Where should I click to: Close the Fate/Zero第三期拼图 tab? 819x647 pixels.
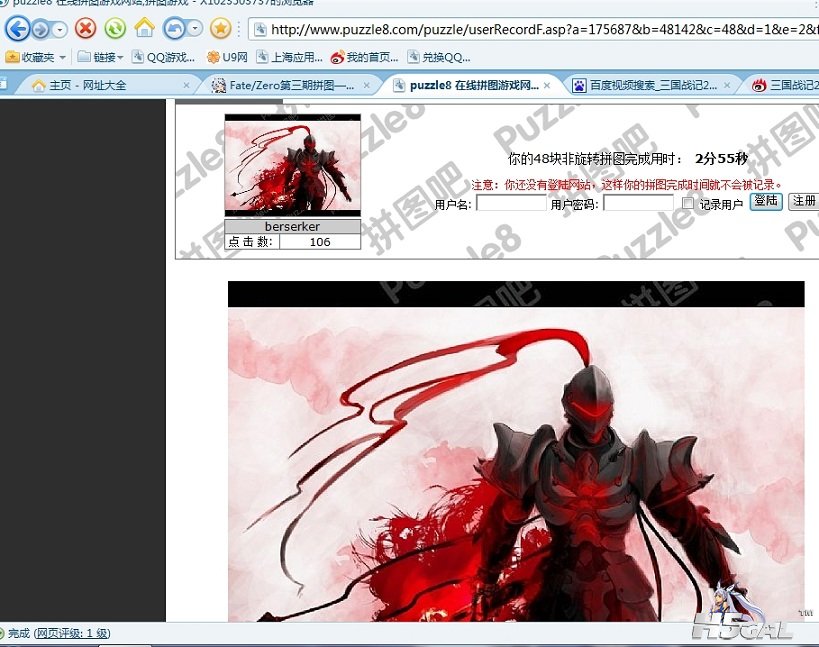[367, 85]
